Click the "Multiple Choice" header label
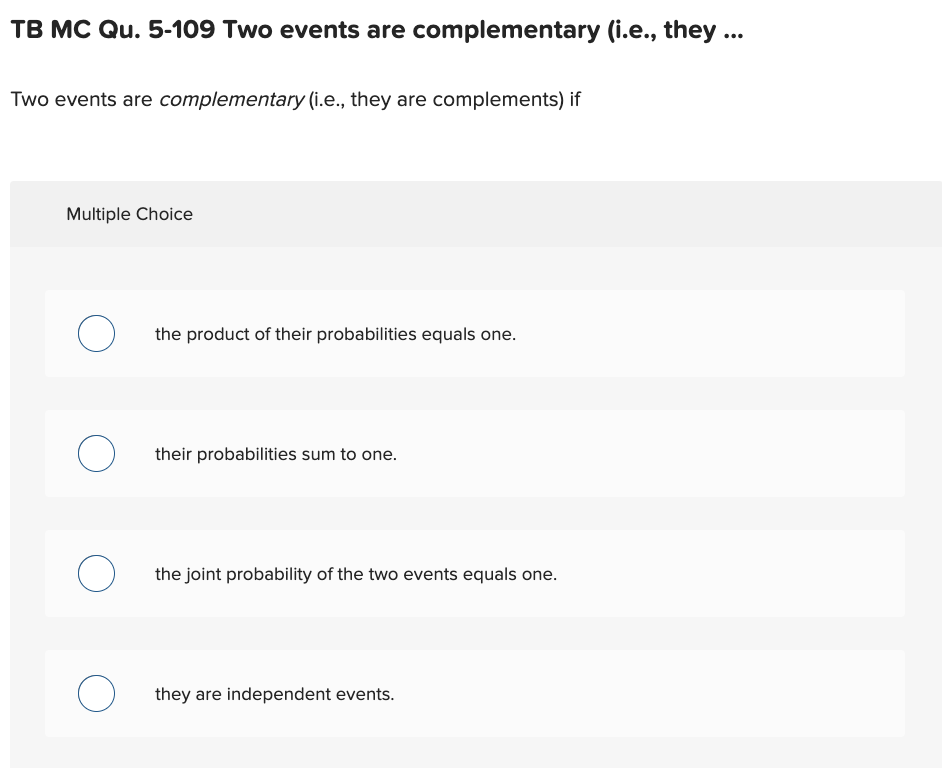942x768 pixels. (129, 214)
